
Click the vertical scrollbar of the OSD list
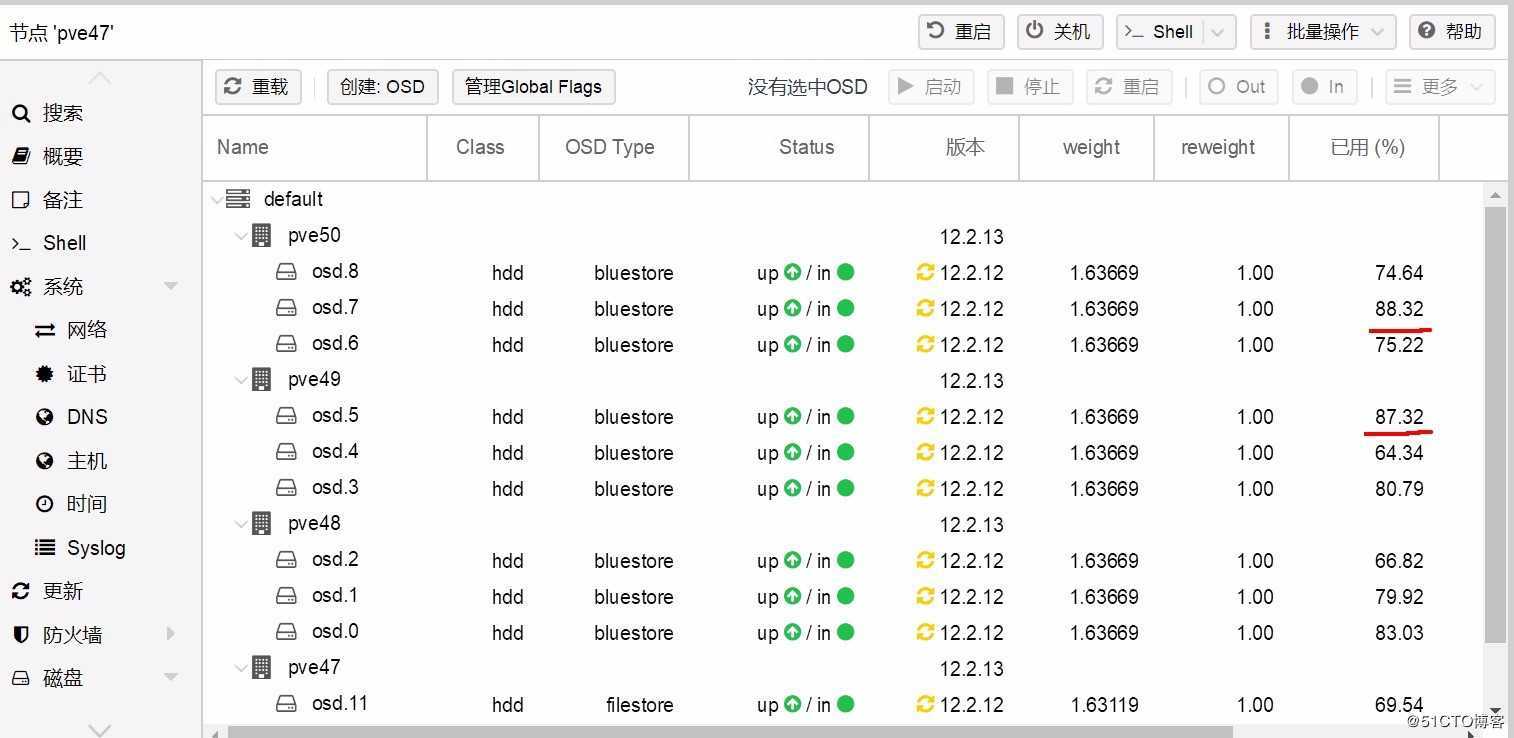coord(1495,425)
